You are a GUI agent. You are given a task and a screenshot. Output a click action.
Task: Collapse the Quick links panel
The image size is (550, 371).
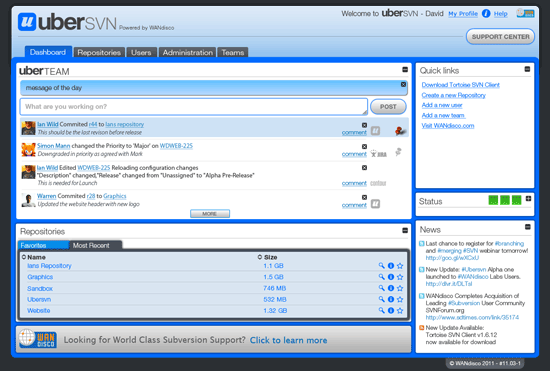click(527, 69)
